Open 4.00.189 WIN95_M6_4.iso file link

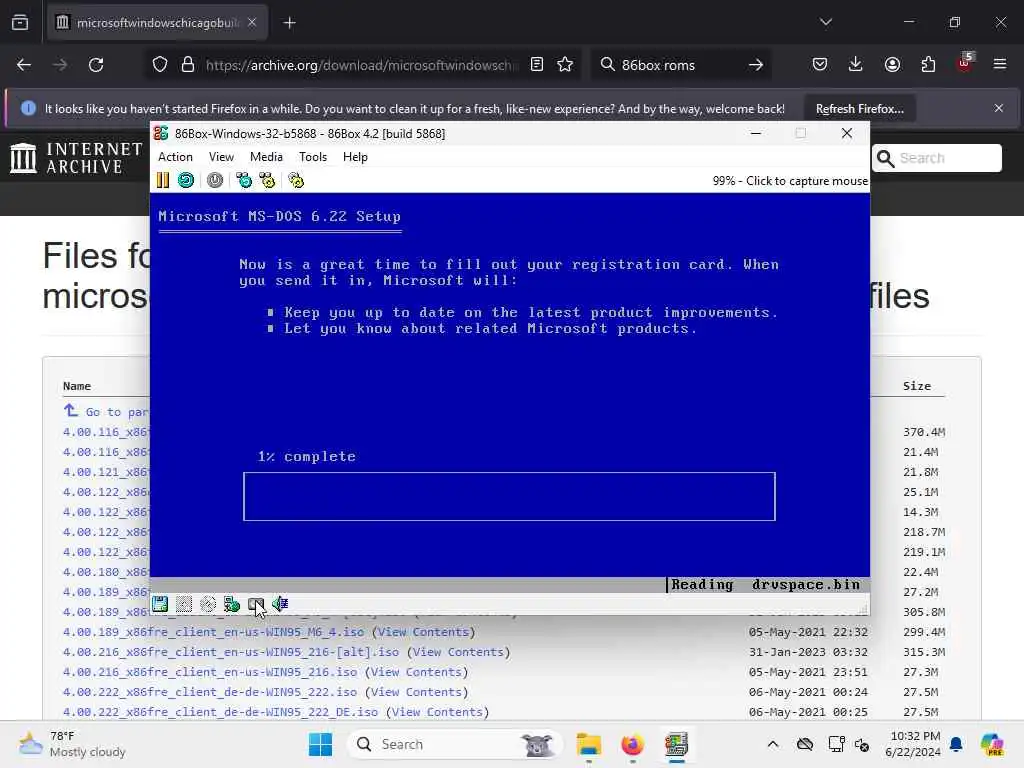point(213,632)
